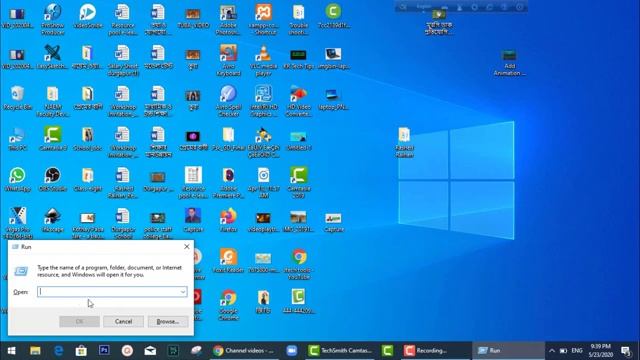Click the Browse... button
Viewport: 640px width, 360px height.
point(168,322)
